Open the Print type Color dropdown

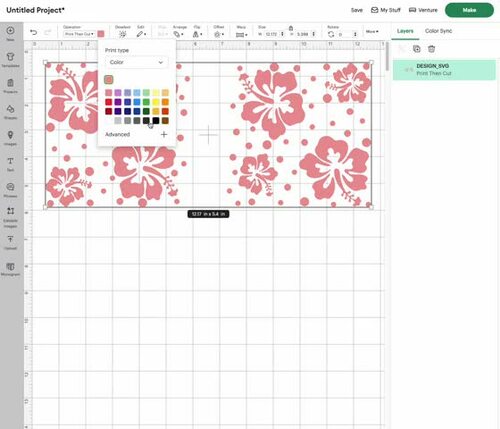(x=136, y=62)
